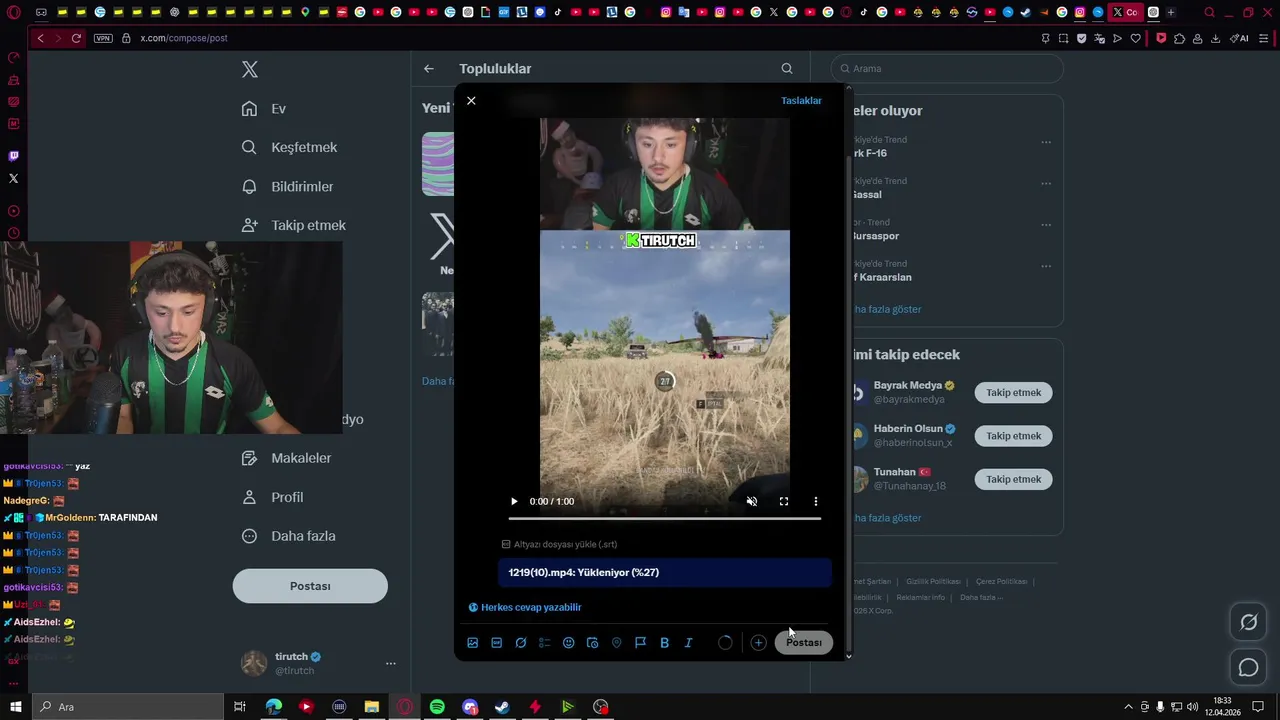Open options for Sassal trend

(x=1046, y=184)
